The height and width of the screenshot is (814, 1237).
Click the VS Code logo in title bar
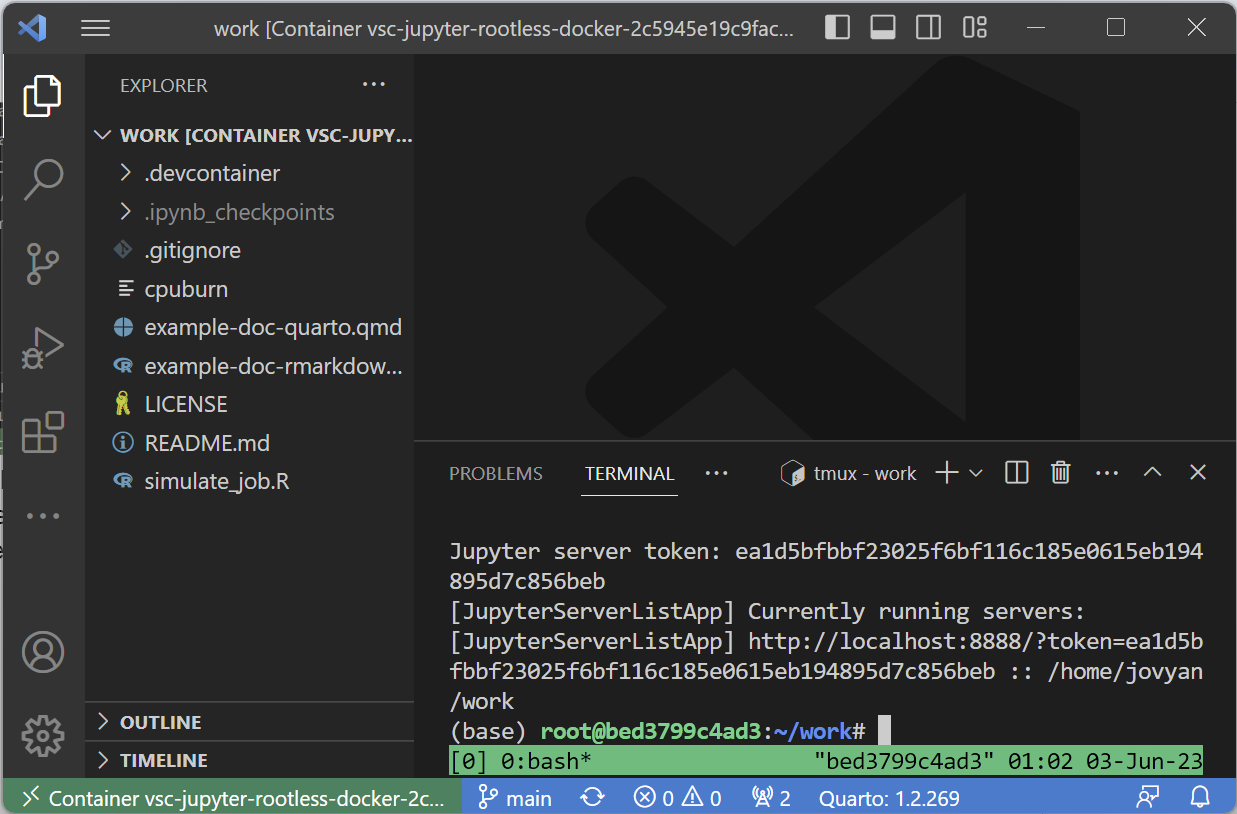point(32,28)
